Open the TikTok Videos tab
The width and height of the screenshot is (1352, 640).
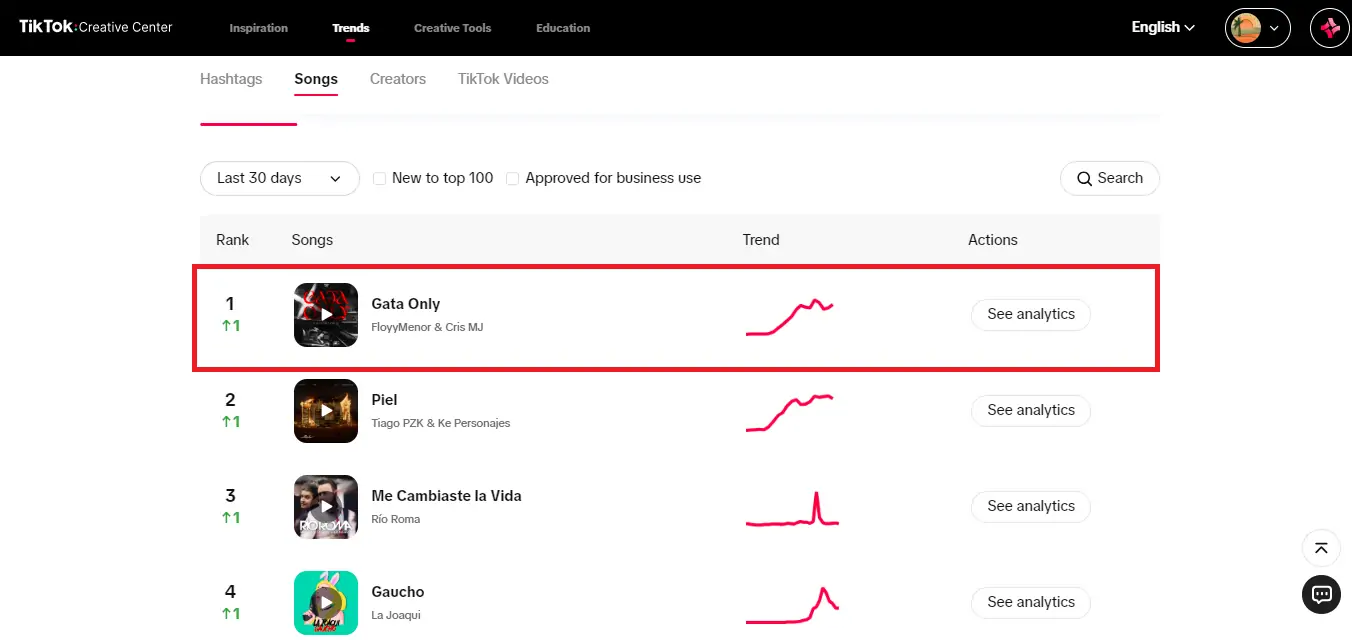[503, 79]
